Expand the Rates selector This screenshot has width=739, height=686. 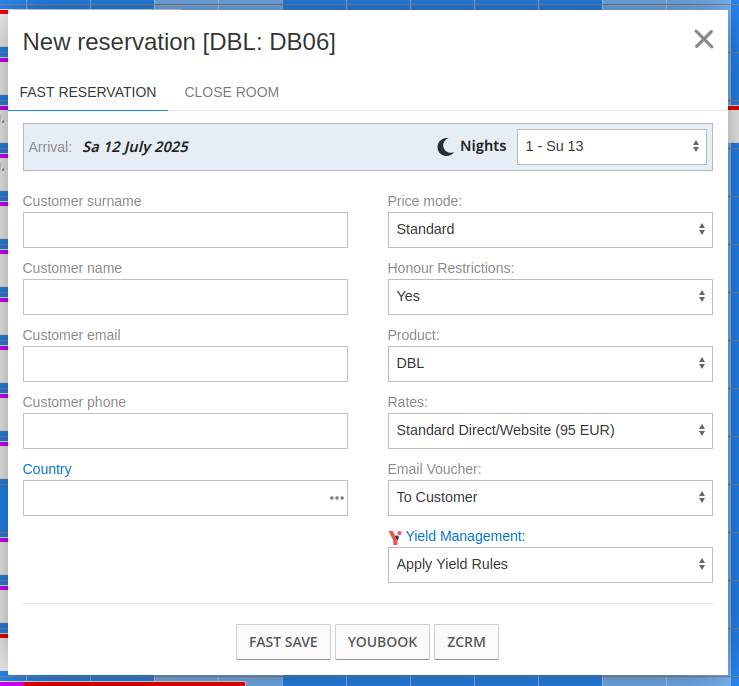tap(549, 430)
